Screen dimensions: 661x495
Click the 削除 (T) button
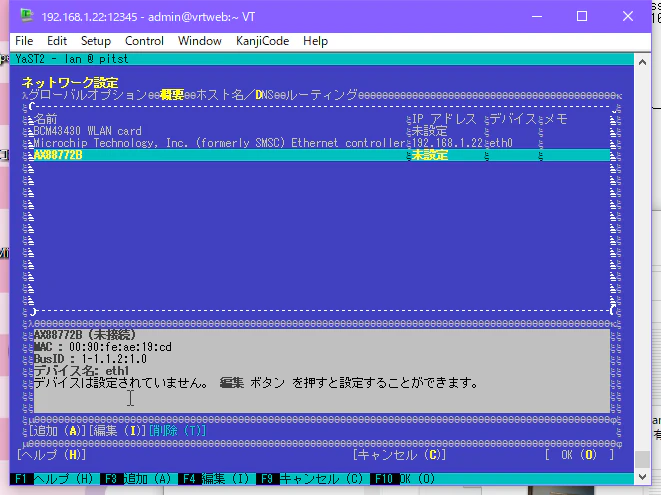[x=177, y=431]
